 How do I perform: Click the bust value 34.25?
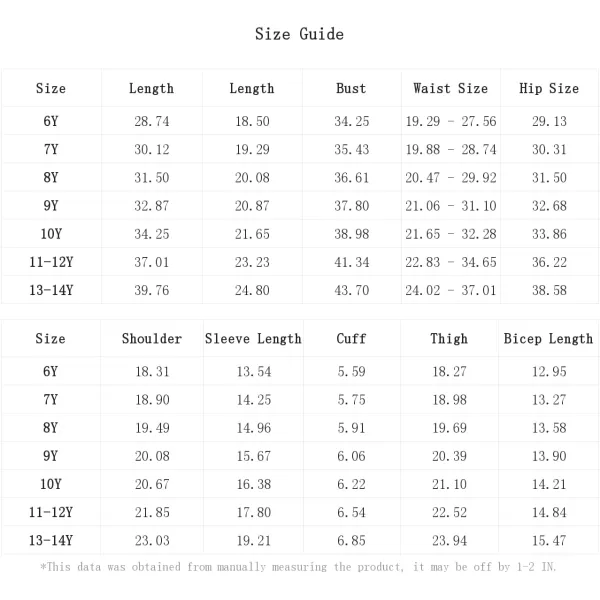click(x=351, y=121)
